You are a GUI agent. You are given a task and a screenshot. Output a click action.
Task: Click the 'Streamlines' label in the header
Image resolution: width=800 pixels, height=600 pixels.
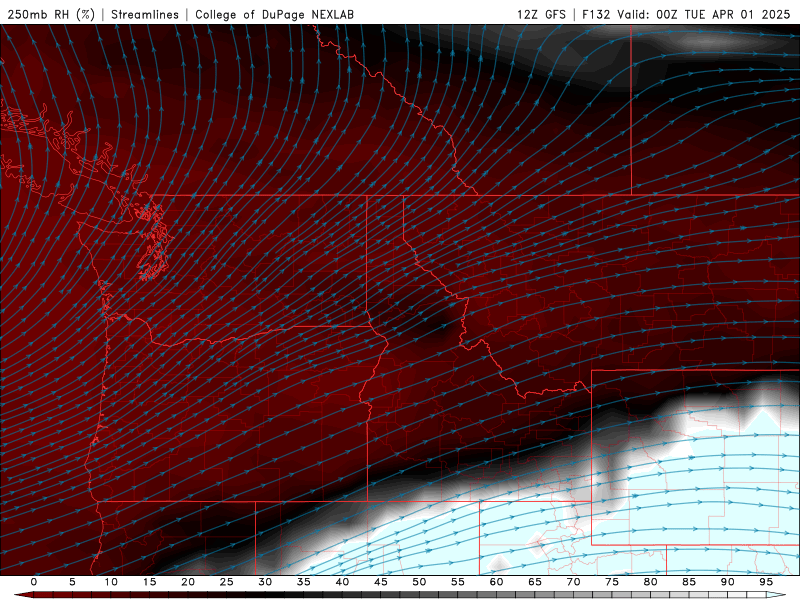pos(145,14)
